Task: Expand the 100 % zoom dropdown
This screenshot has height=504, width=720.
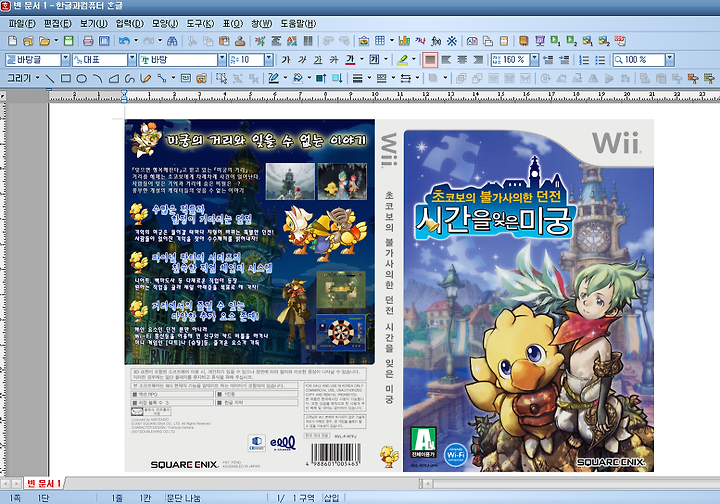Action: tap(670, 60)
